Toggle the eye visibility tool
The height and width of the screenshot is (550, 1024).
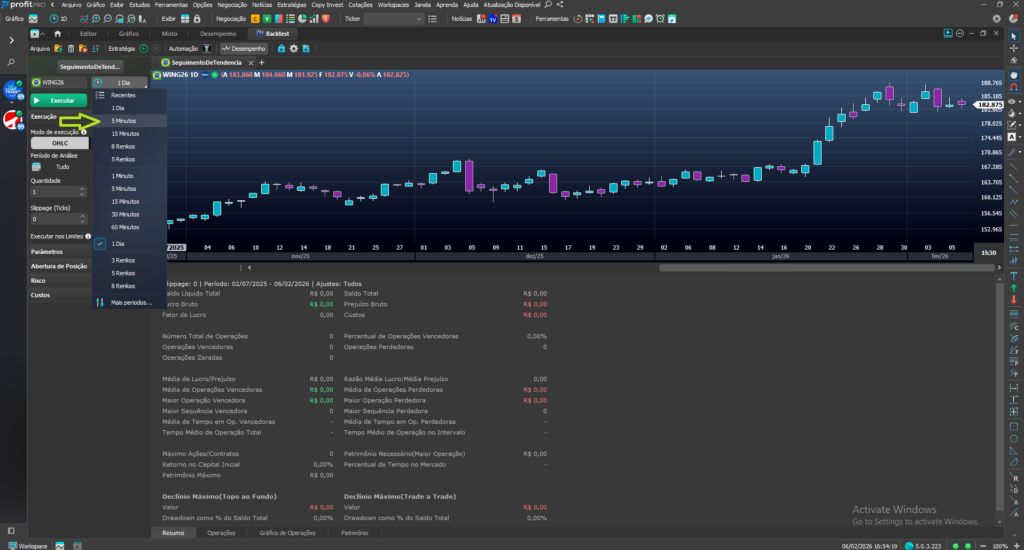[1012, 102]
